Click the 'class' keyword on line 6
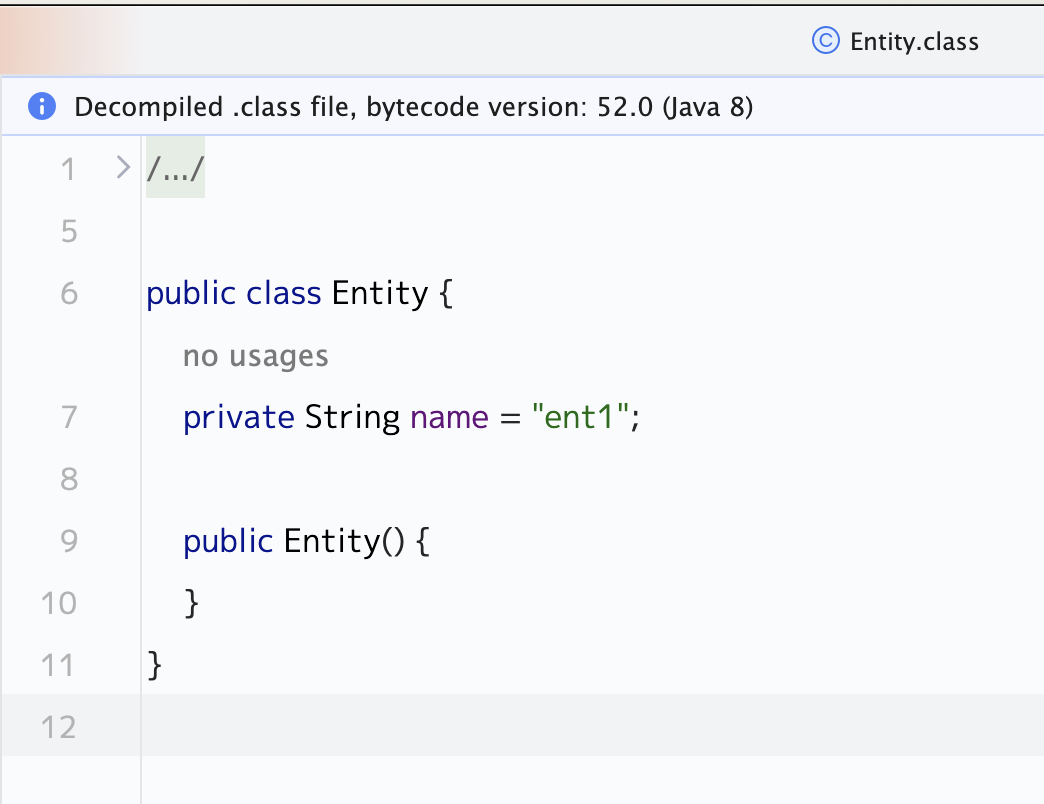The image size is (1044, 804). [x=284, y=294]
